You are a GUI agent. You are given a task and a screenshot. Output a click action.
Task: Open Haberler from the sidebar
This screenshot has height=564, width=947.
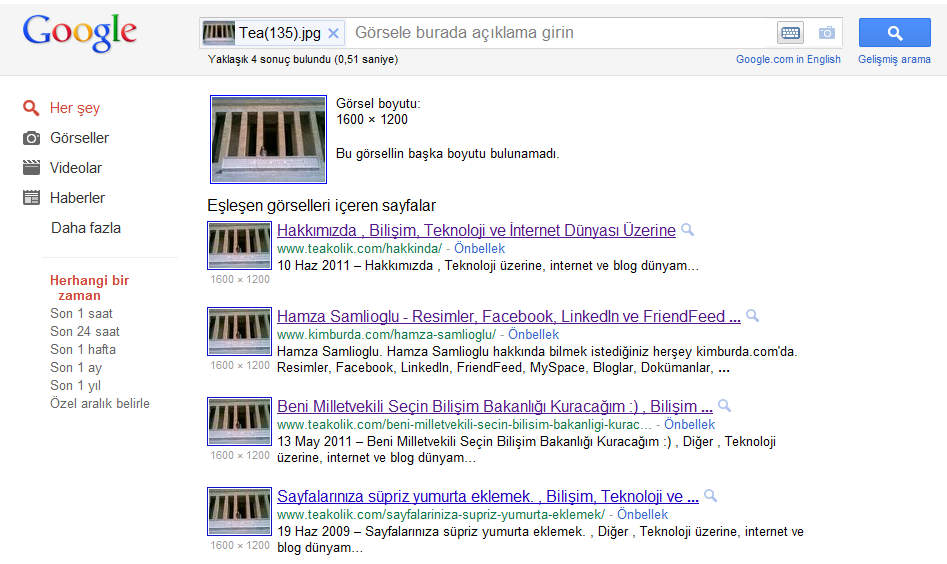coord(77,198)
